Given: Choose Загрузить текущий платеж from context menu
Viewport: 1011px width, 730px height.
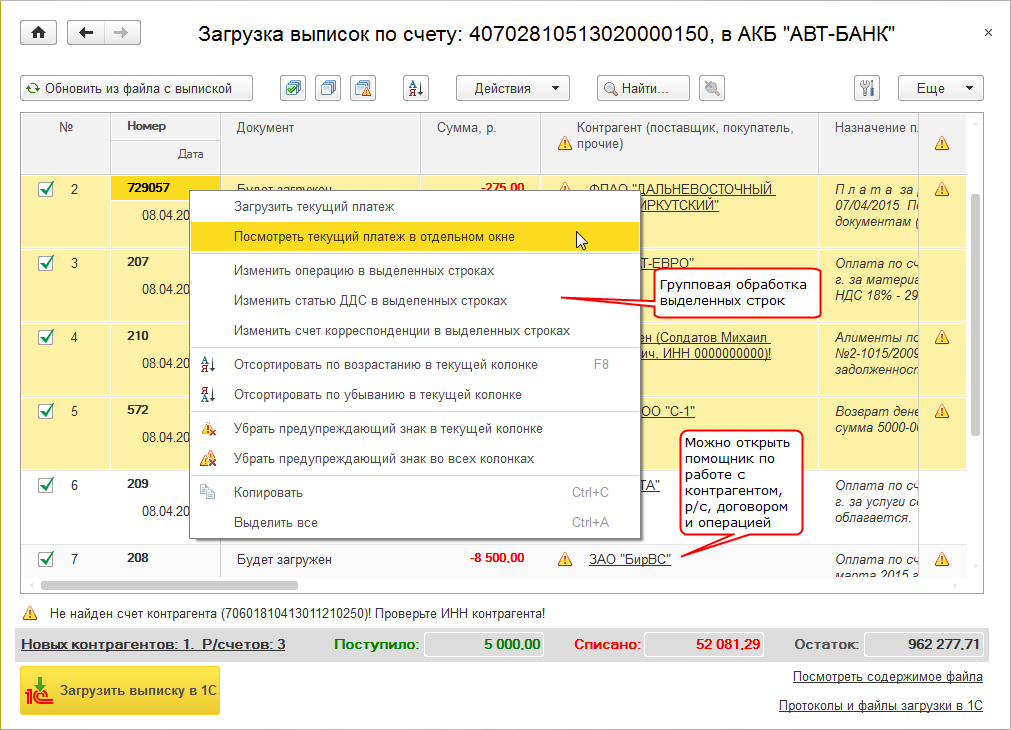Looking at the screenshot, I should coord(314,207).
